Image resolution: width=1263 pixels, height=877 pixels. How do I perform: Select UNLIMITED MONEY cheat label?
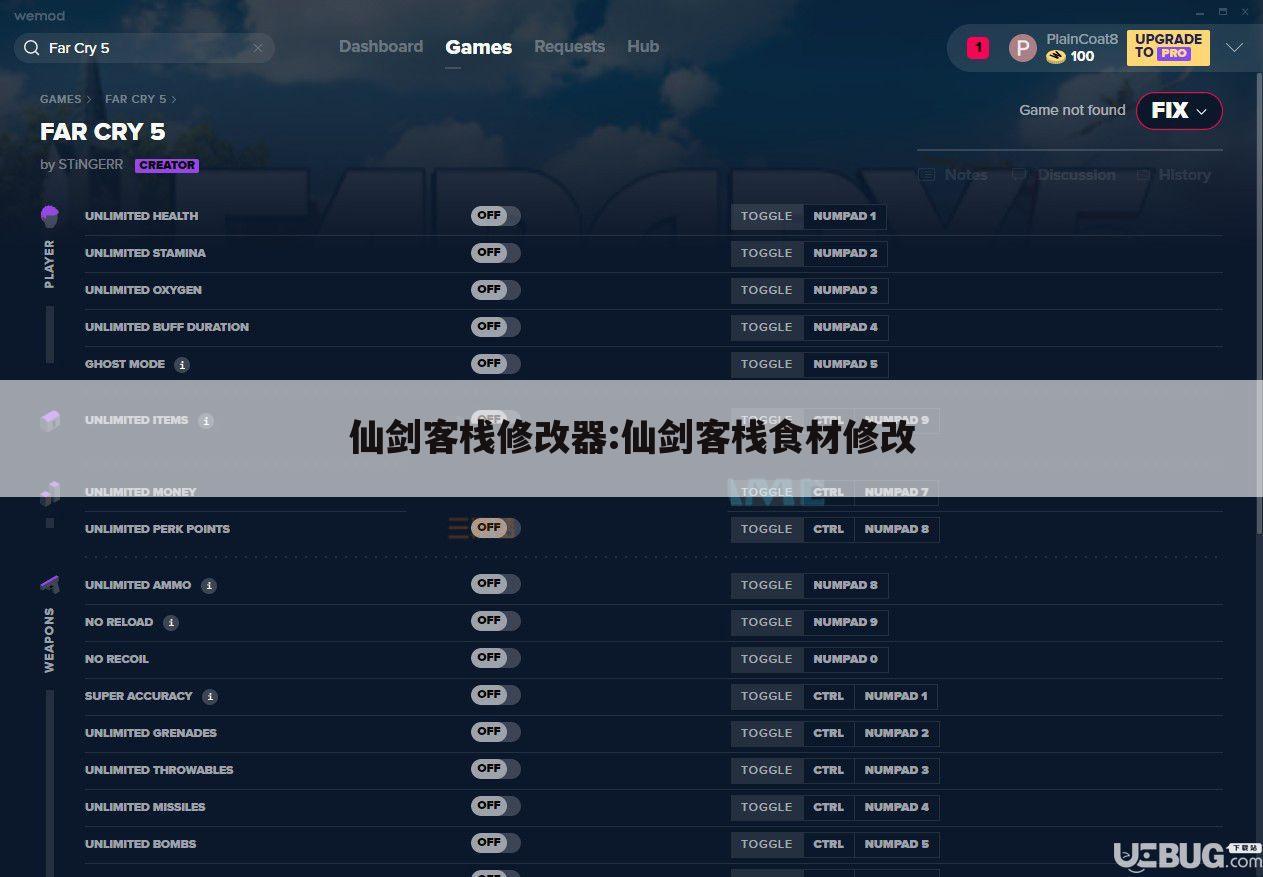click(x=141, y=492)
